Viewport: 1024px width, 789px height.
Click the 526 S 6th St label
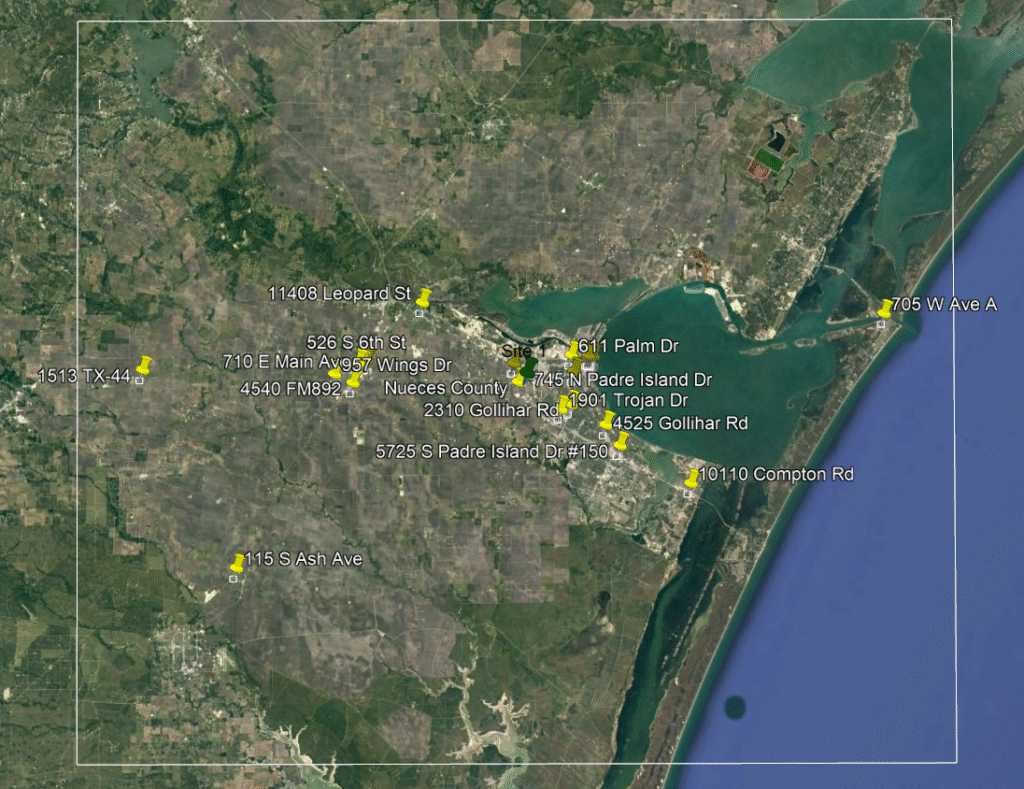pyautogui.click(x=355, y=342)
